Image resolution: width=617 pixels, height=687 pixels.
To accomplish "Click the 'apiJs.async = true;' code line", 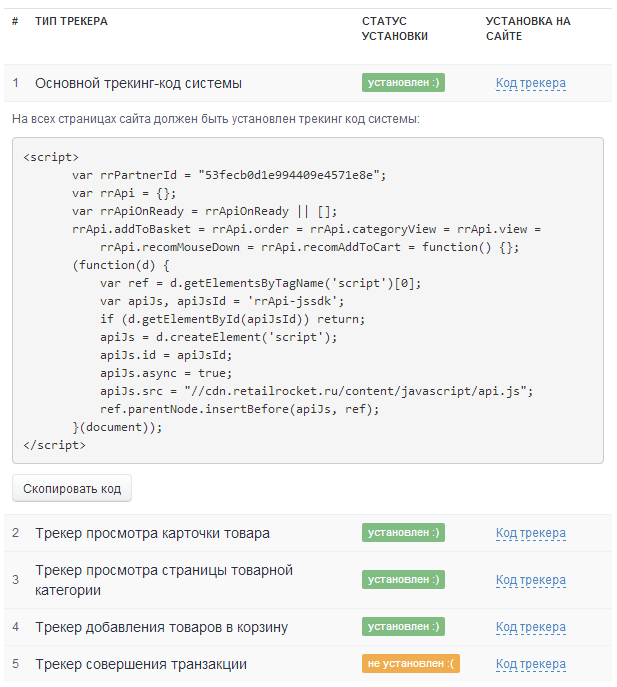I will coord(166,373).
